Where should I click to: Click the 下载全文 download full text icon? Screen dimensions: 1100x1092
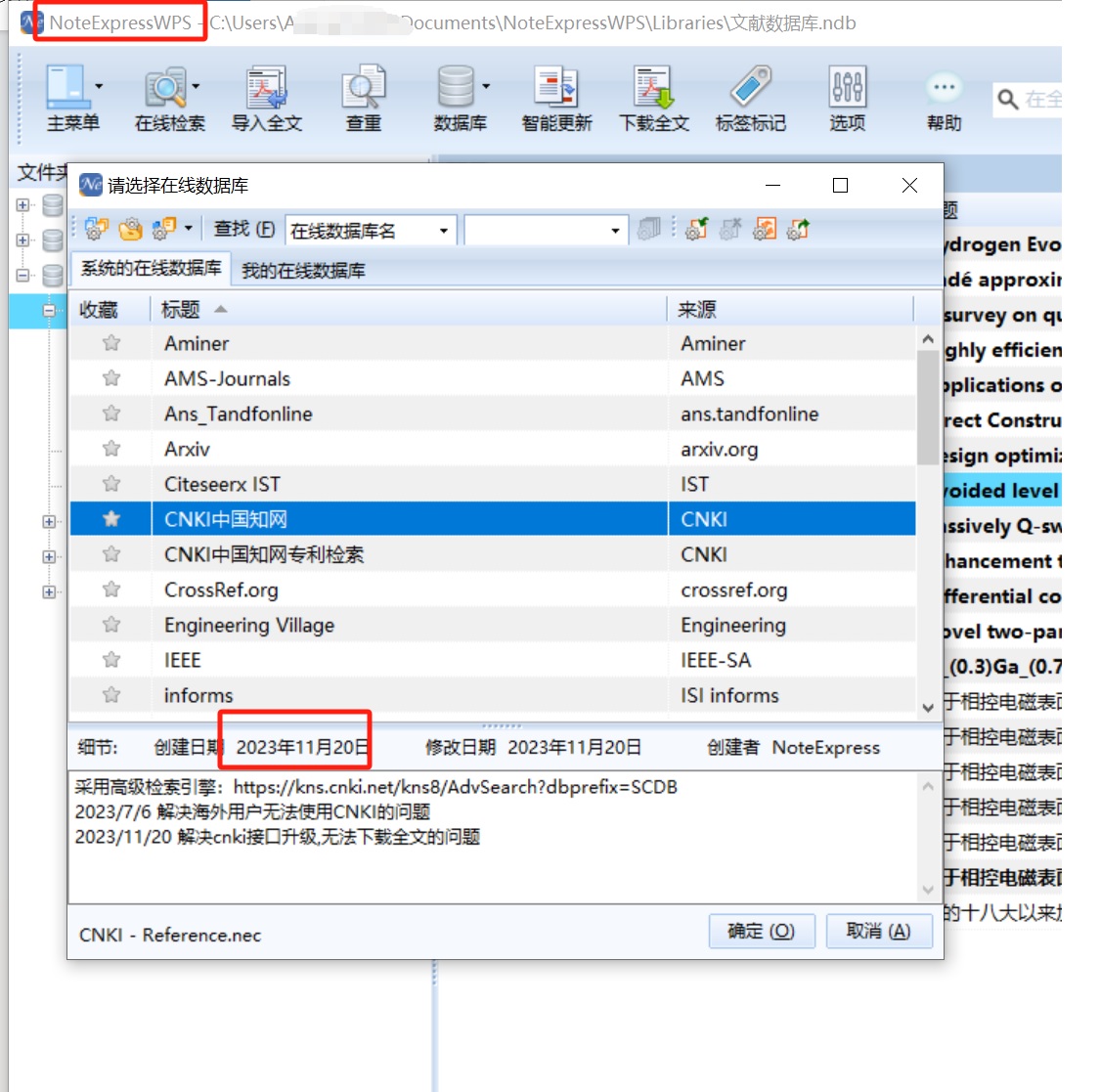(653, 86)
